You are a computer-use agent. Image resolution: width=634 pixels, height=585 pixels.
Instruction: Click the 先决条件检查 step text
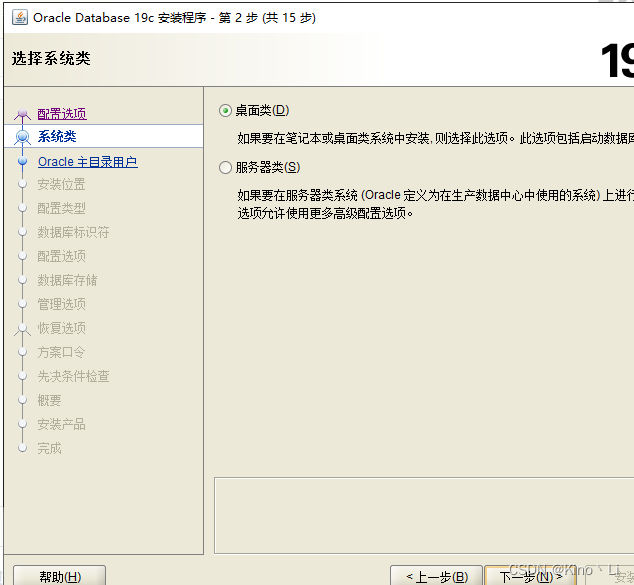73,376
